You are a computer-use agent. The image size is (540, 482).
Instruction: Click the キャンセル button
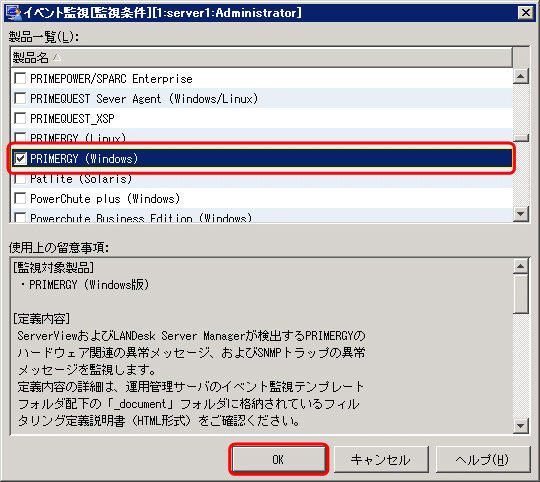point(381,459)
